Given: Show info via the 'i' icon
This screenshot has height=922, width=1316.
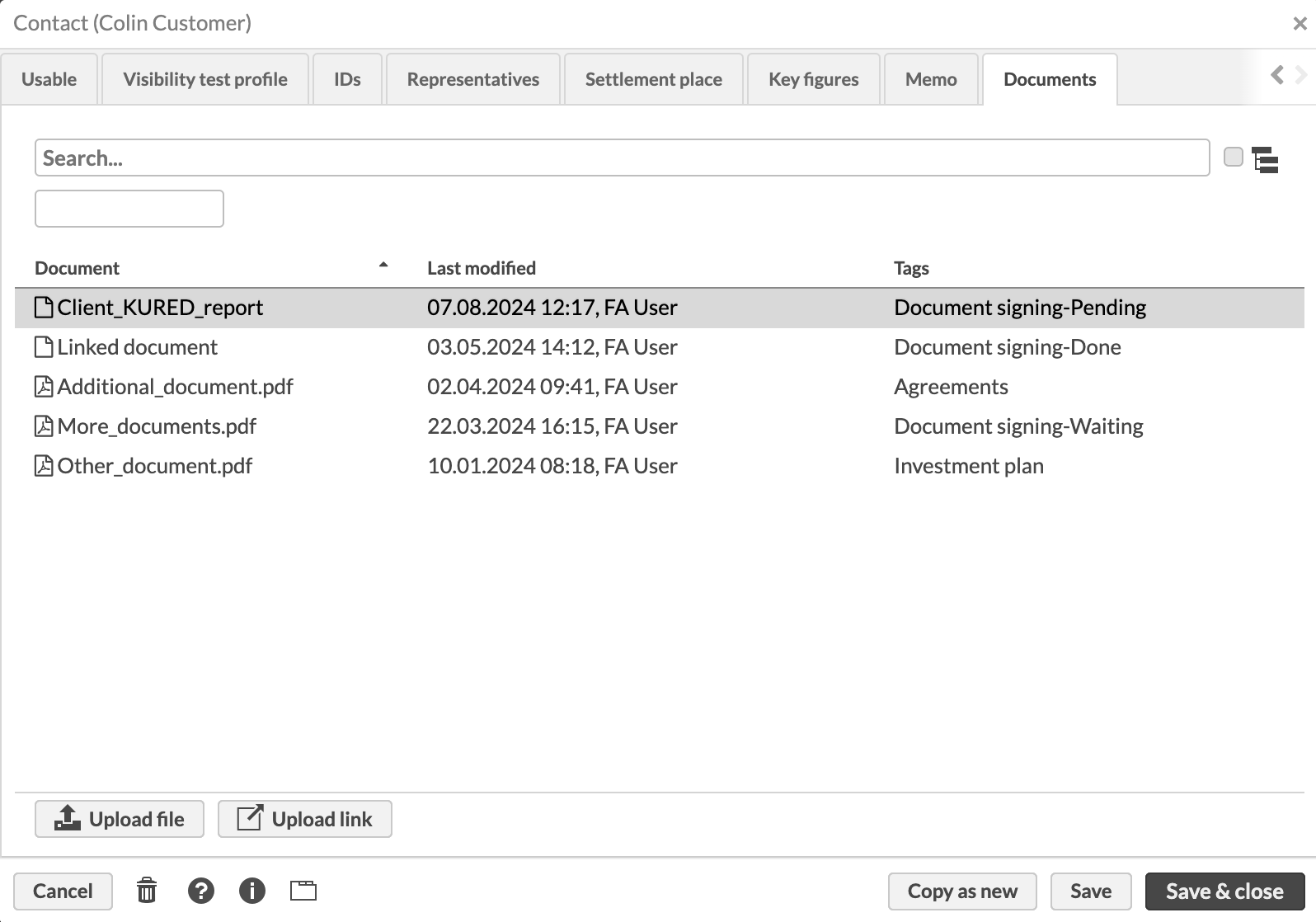Looking at the screenshot, I should pyautogui.click(x=252, y=891).
